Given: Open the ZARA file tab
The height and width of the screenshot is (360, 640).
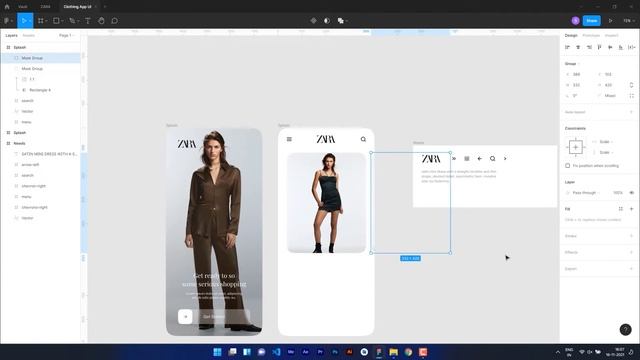Looking at the screenshot, I should (45, 7).
